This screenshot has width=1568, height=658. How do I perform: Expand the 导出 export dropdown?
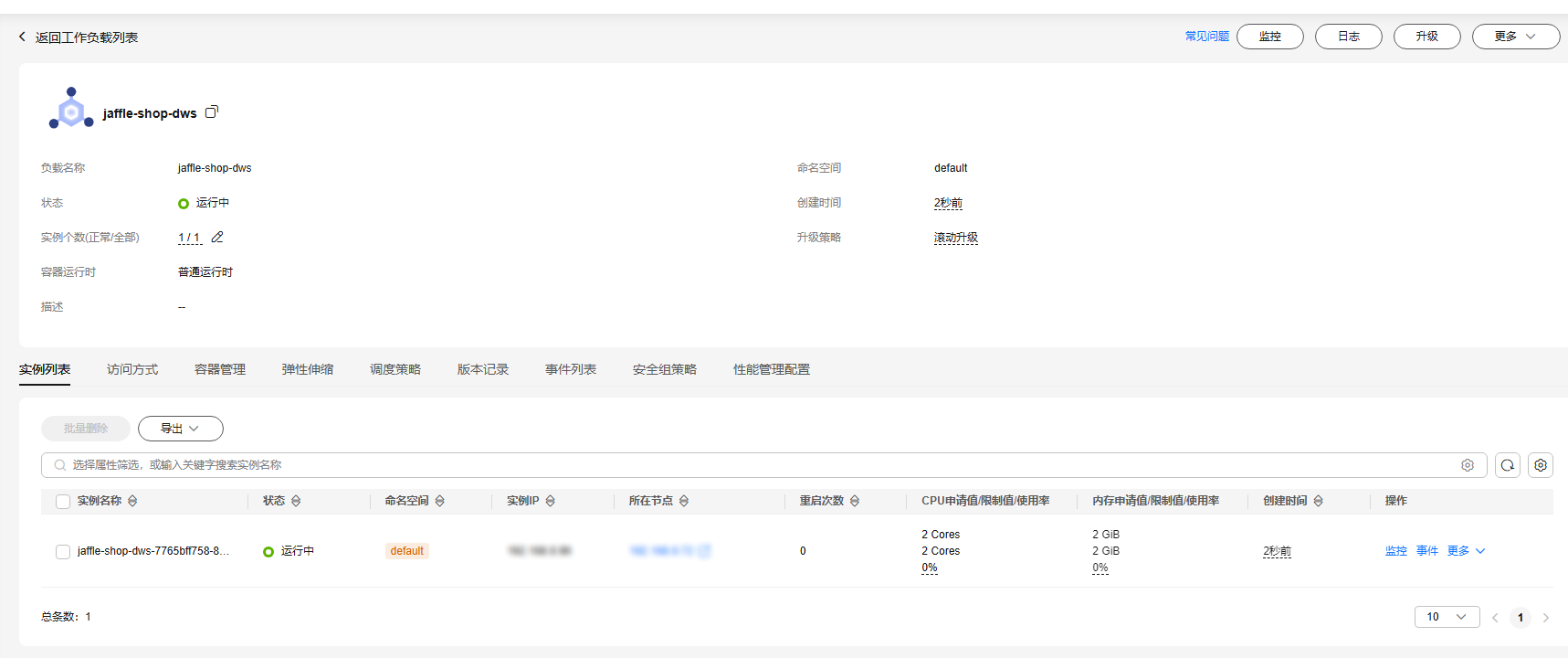[181, 429]
